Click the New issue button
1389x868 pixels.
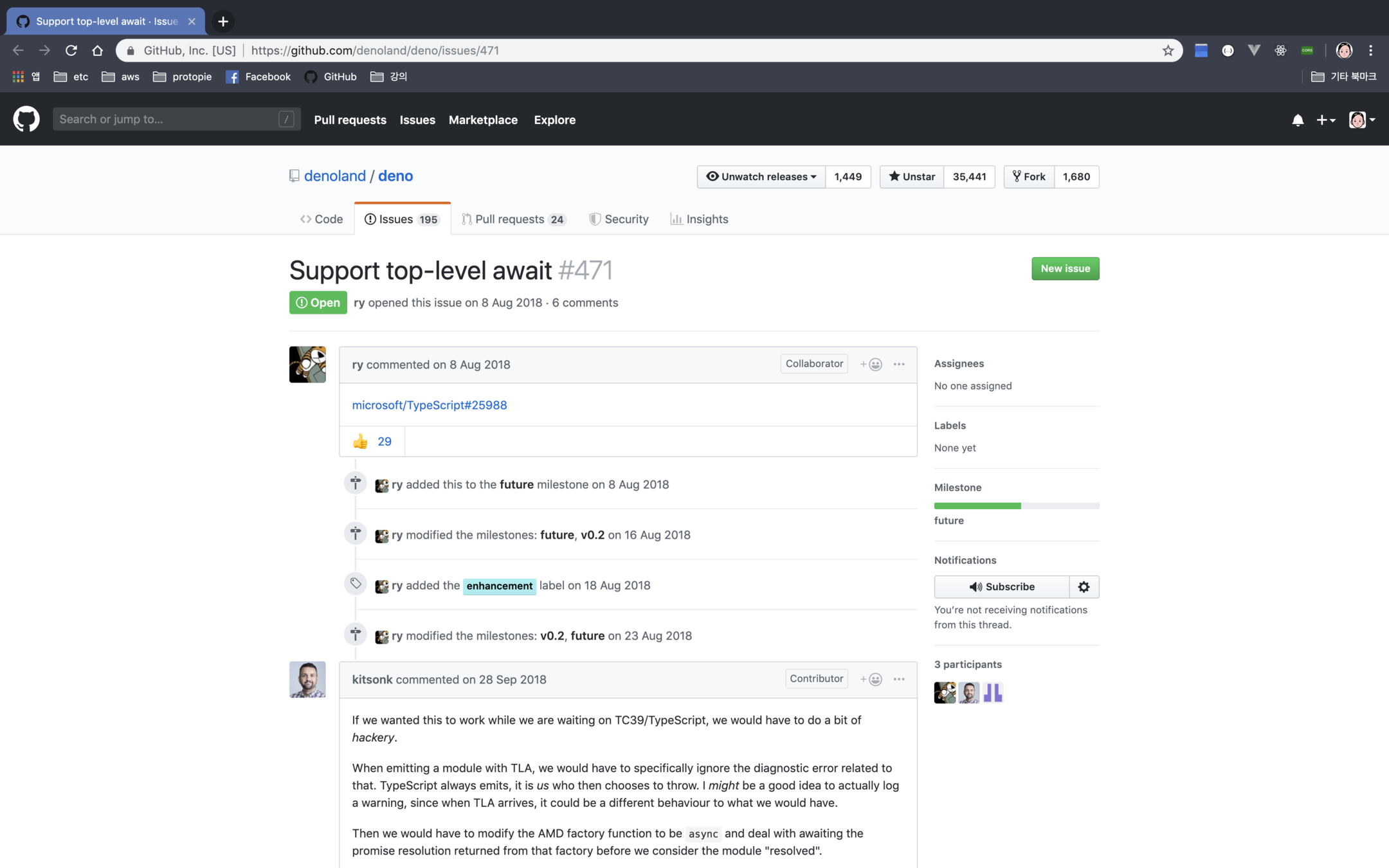(1065, 269)
